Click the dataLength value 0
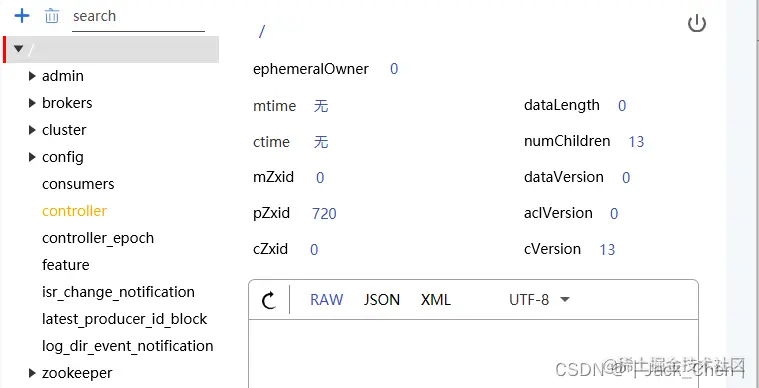Screen dimensions: 759x388 pos(622,106)
